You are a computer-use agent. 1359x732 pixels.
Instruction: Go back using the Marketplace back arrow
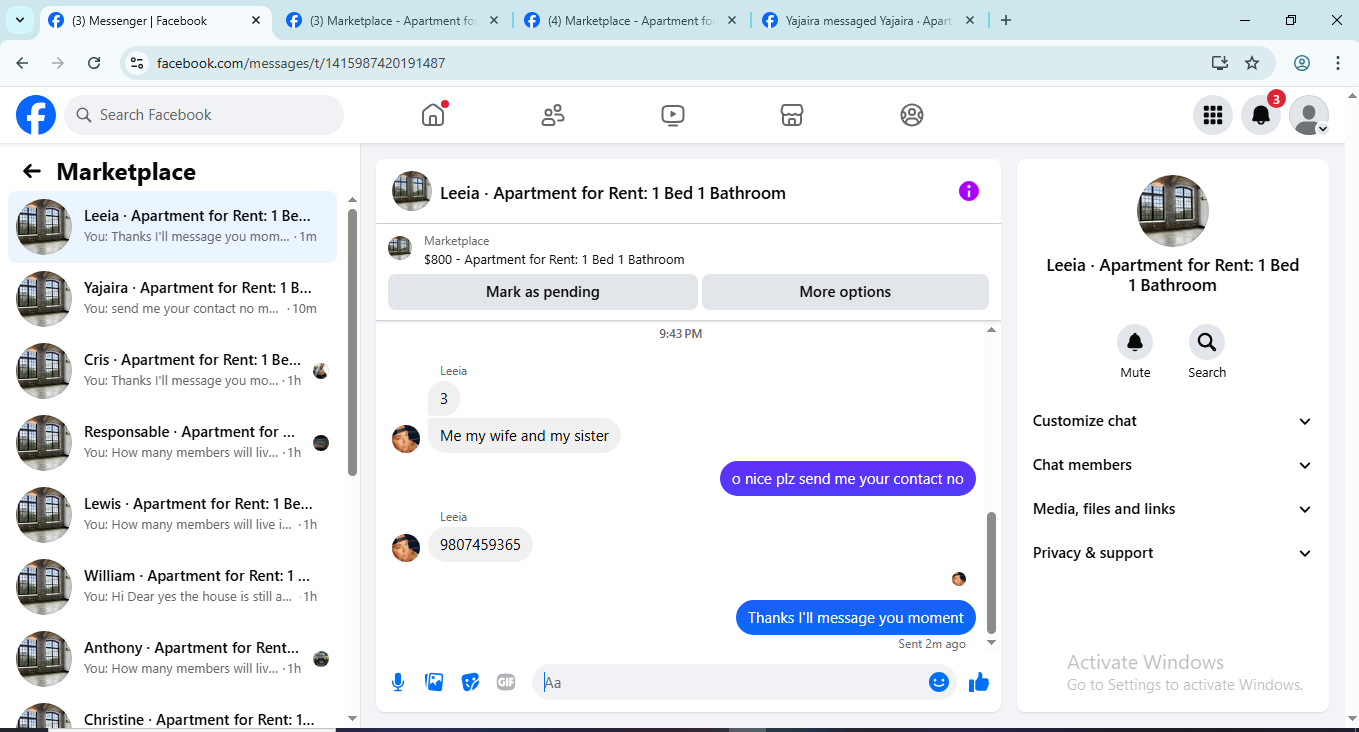pyautogui.click(x=32, y=171)
